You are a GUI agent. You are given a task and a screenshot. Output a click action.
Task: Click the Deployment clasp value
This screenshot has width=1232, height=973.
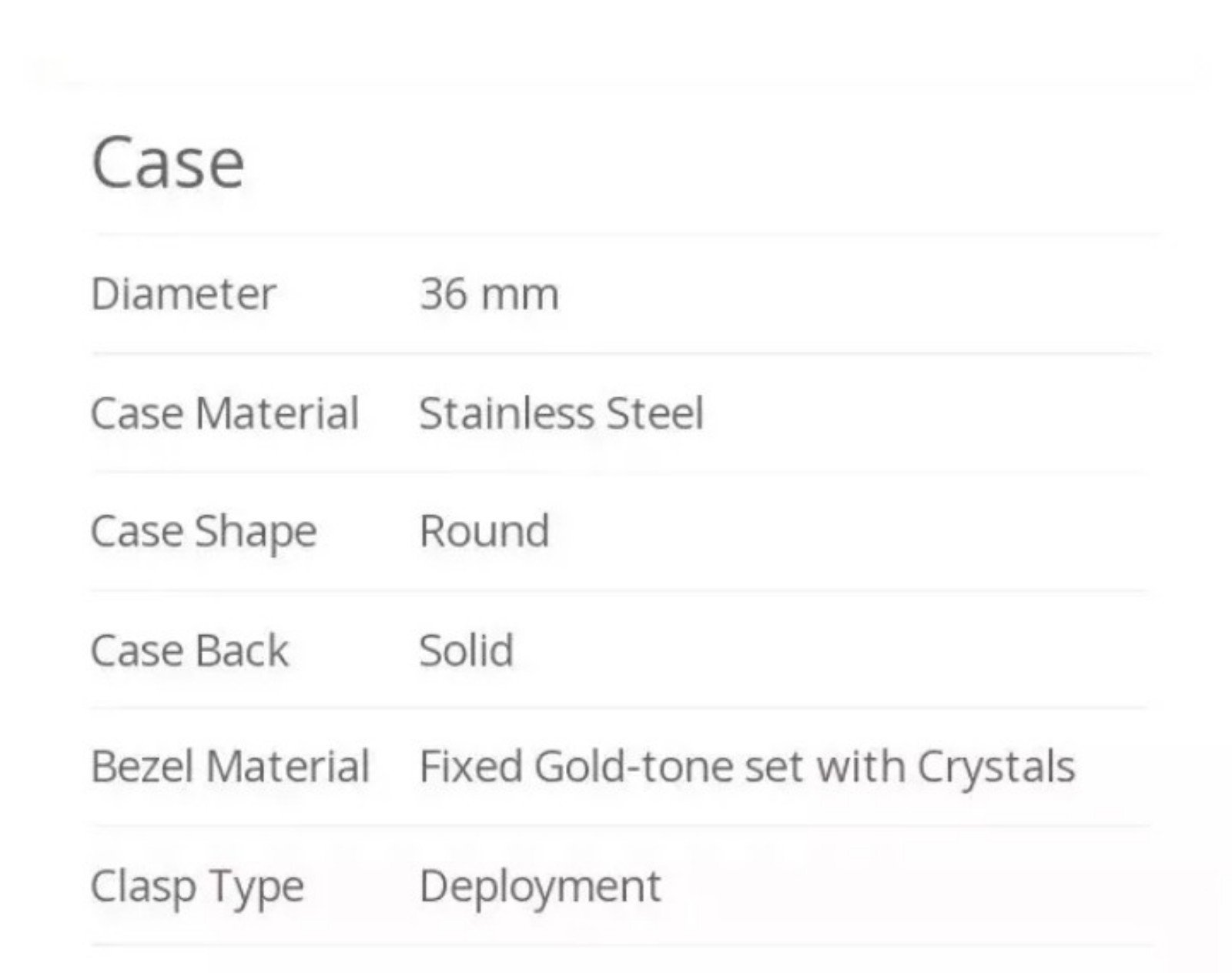pyautogui.click(x=540, y=888)
